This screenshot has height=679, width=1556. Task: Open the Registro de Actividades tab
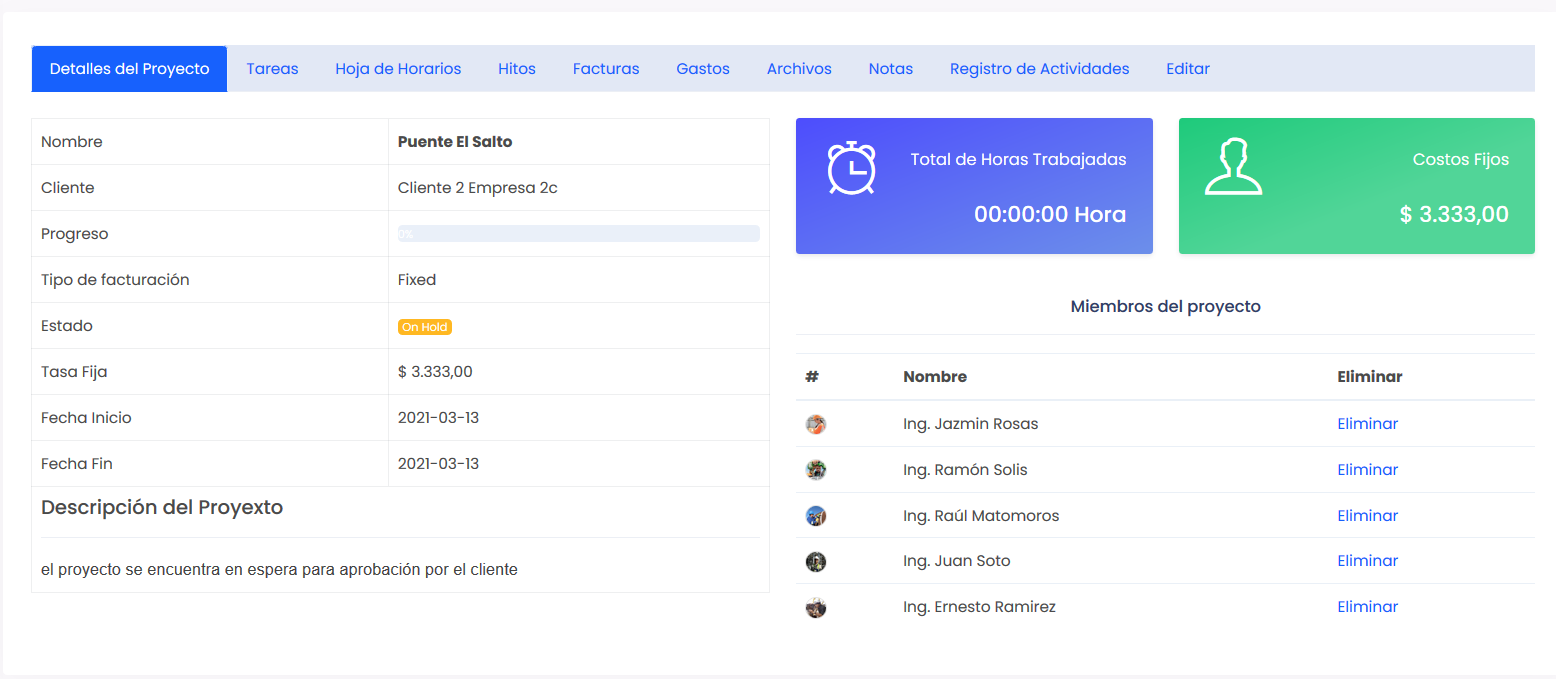[x=1039, y=69]
